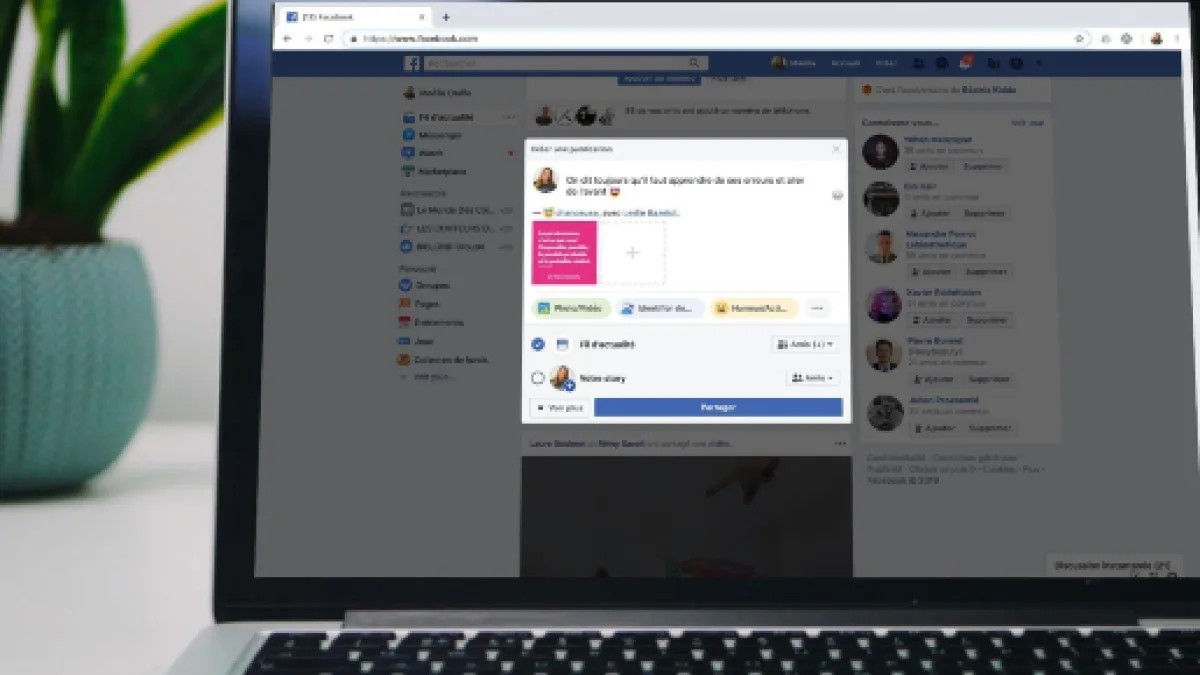
Task: Open the Amis audience dropdown for news feed
Action: (805, 344)
